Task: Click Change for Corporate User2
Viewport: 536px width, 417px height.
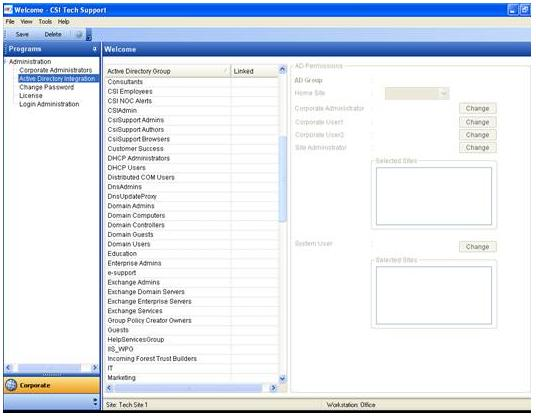Action: click(x=478, y=135)
